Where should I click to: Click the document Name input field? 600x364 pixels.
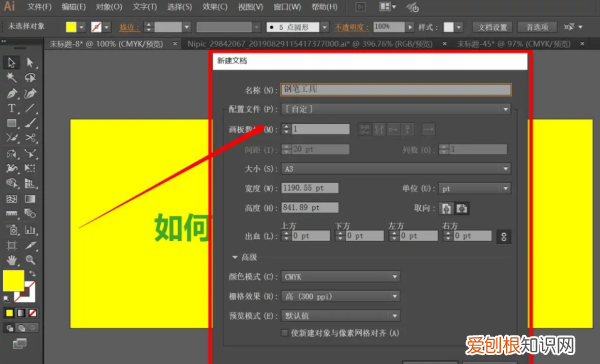396,90
